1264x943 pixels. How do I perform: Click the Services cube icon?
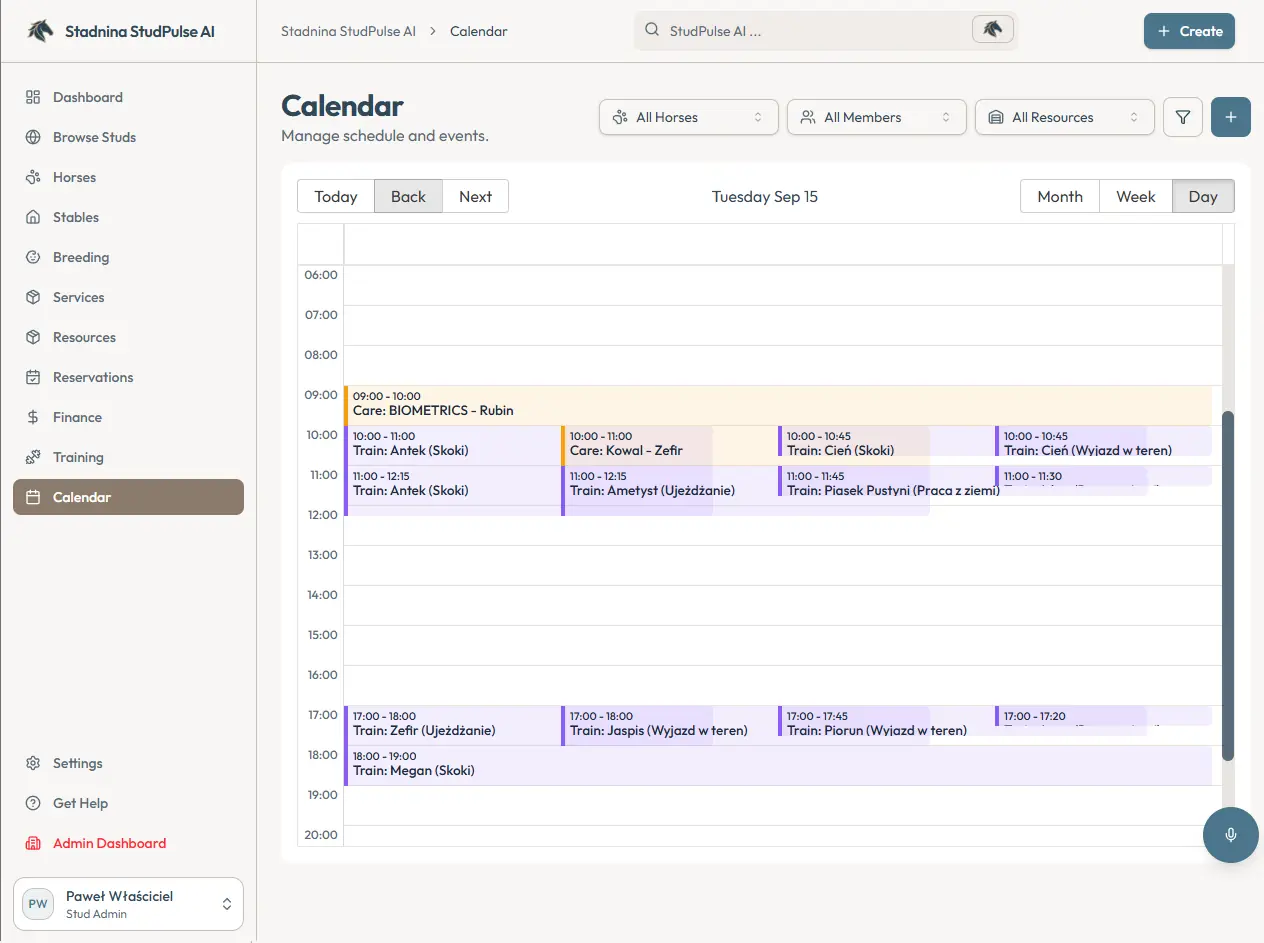pos(33,297)
